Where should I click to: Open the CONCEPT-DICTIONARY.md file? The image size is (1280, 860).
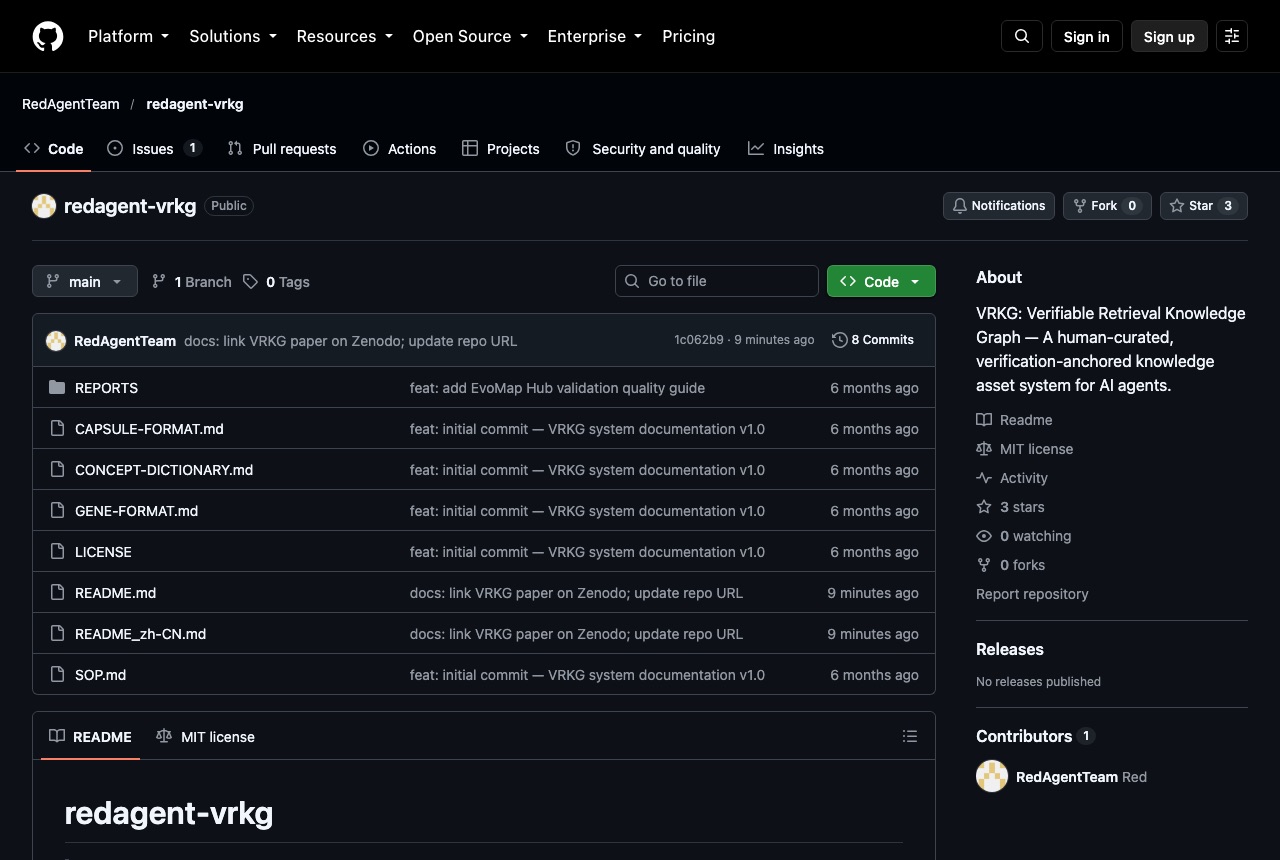click(164, 470)
